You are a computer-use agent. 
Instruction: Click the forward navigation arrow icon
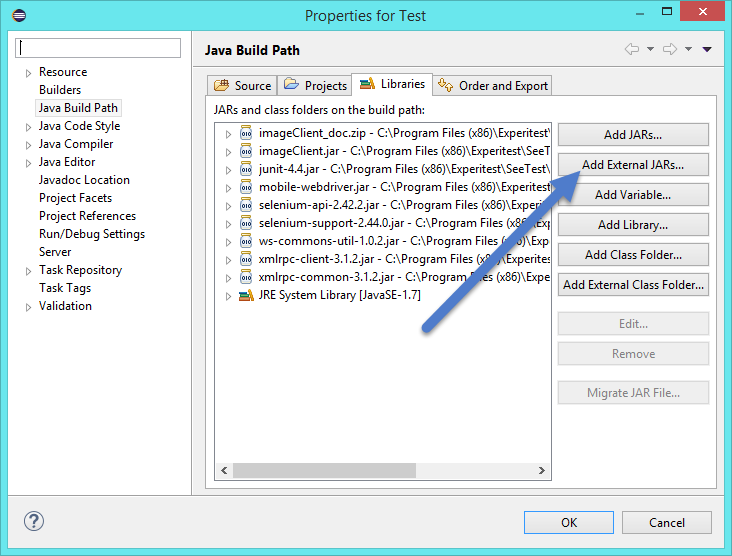pyautogui.click(x=670, y=49)
